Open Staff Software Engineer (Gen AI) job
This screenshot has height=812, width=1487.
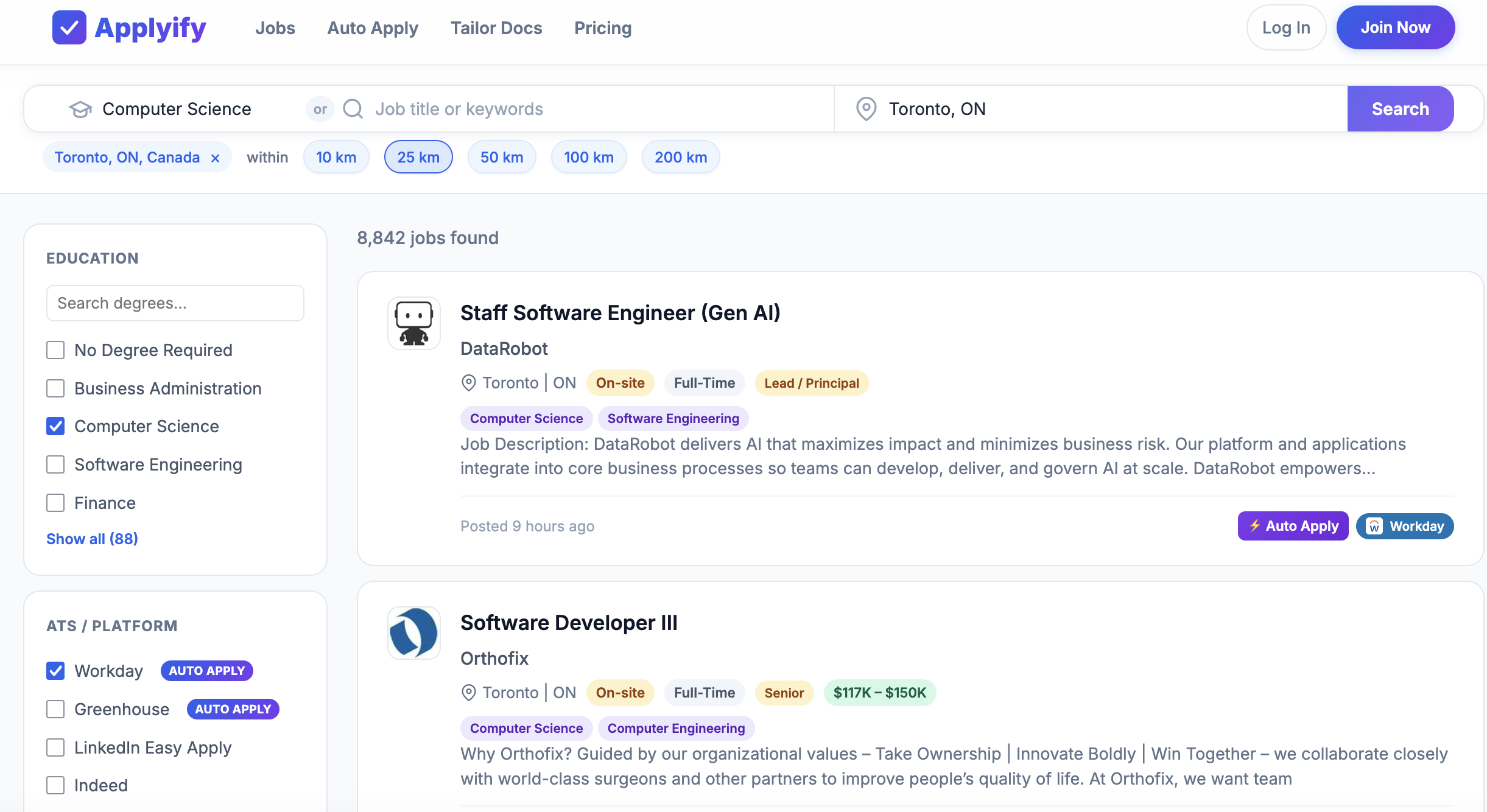click(x=620, y=313)
